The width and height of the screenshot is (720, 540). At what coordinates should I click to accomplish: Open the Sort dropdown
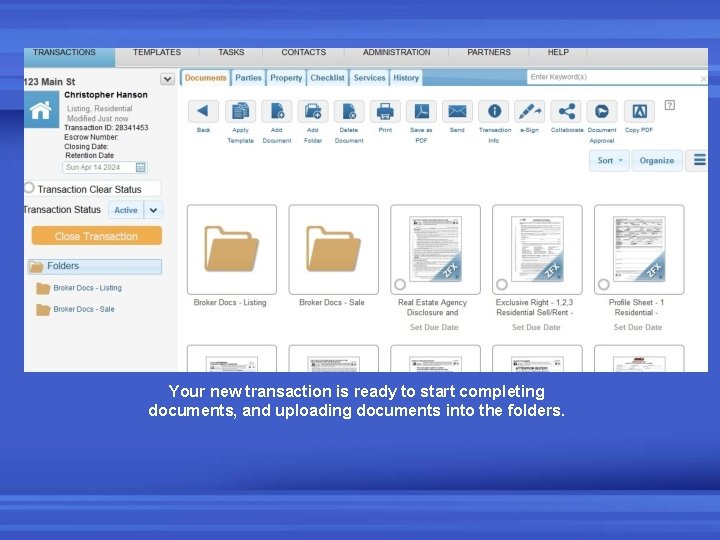click(609, 160)
